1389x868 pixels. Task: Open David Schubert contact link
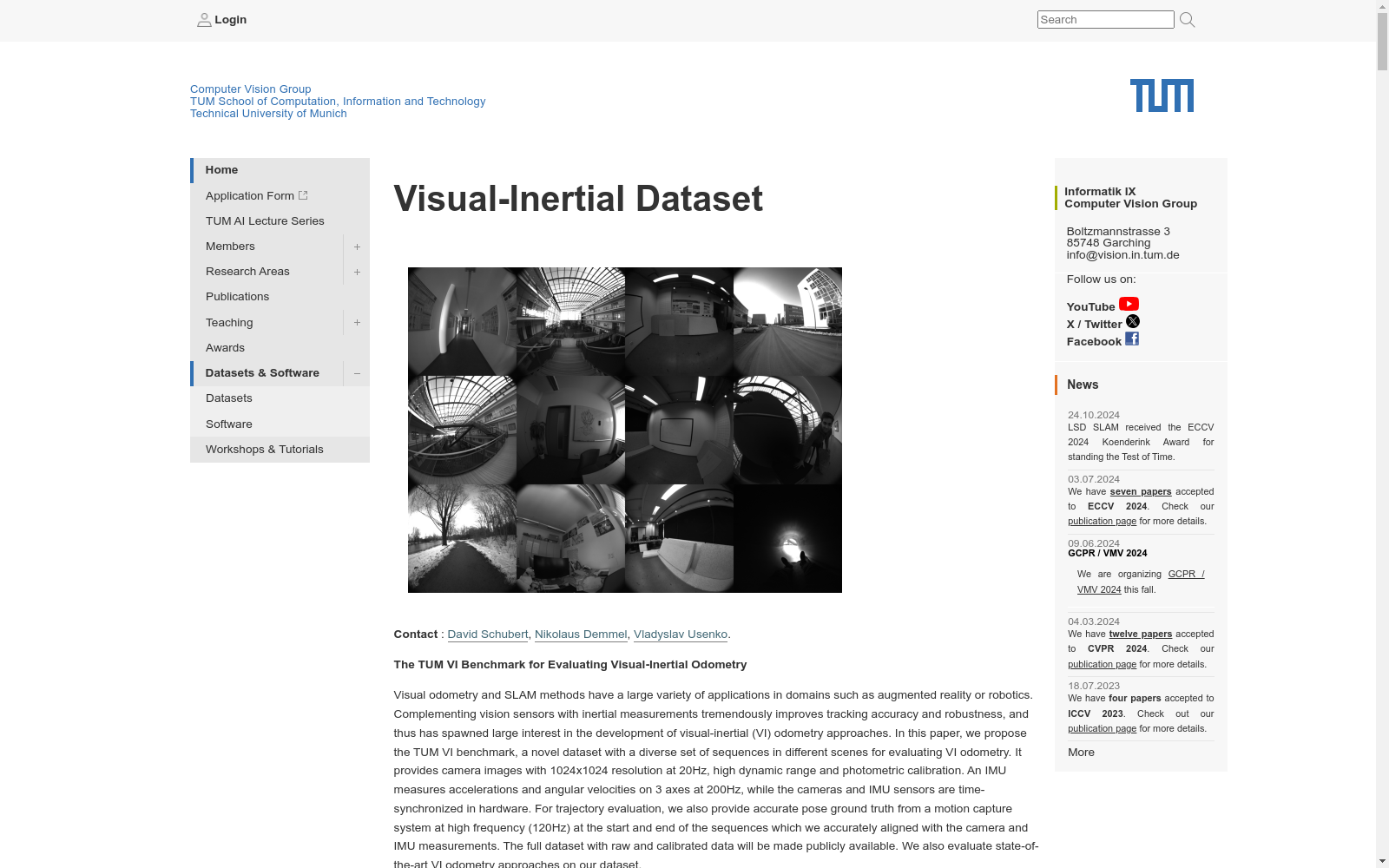pos(487,635)
